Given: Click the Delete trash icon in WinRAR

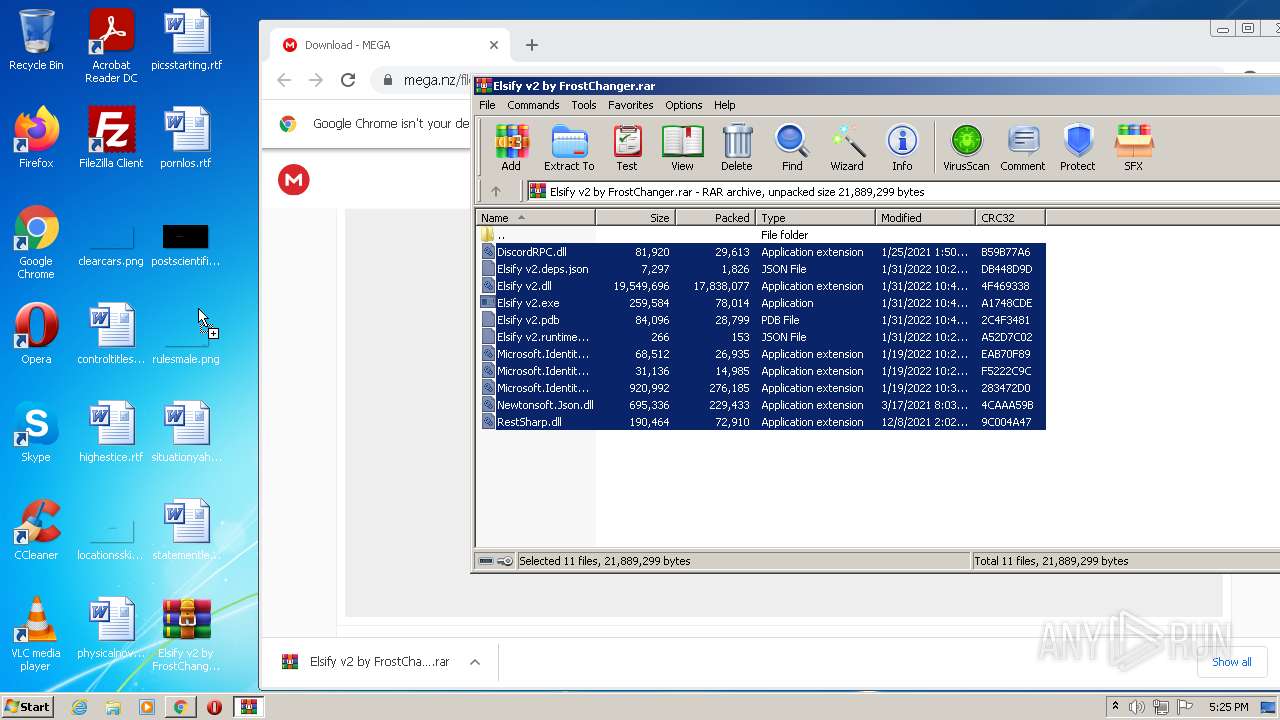Looking at the screenshot, I should (737, 148).
